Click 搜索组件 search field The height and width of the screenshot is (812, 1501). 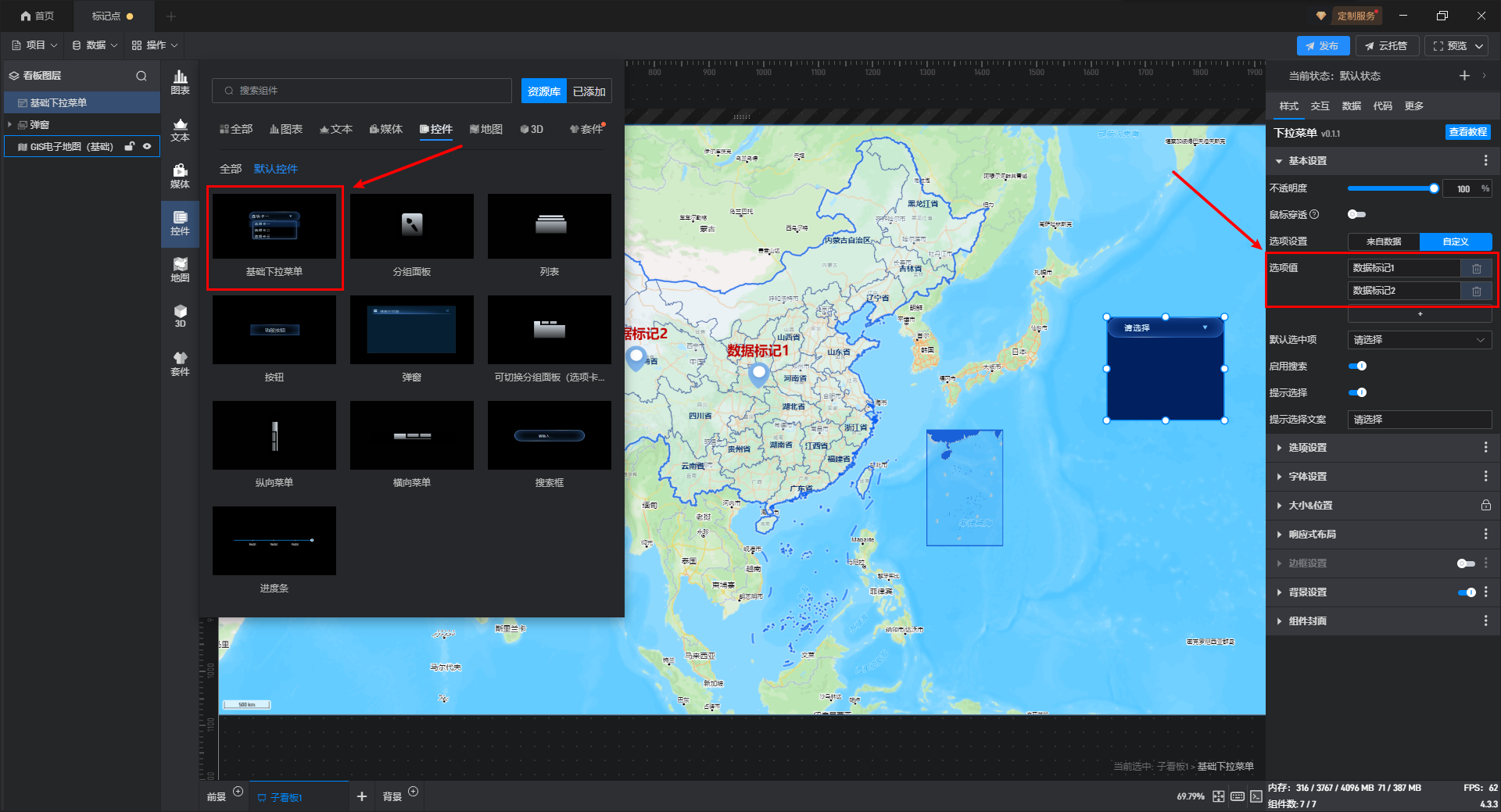click(362, 91)
